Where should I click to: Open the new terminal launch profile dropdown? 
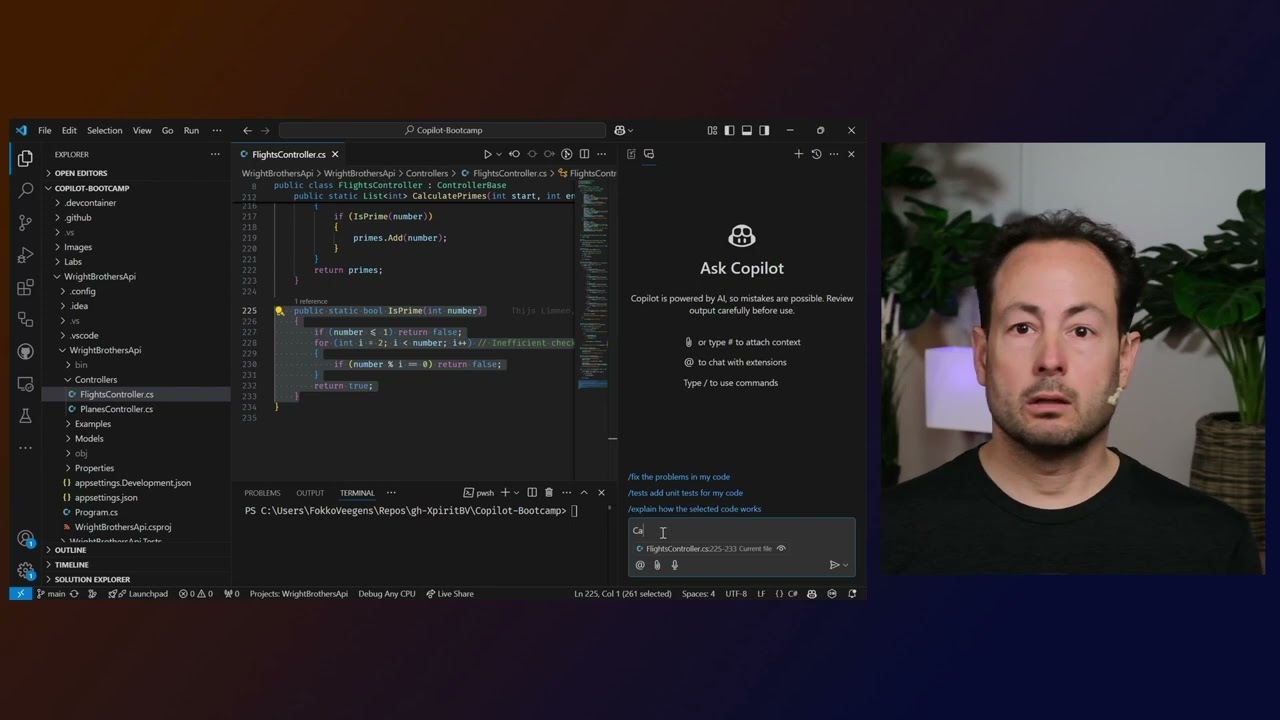click(516, 492)
